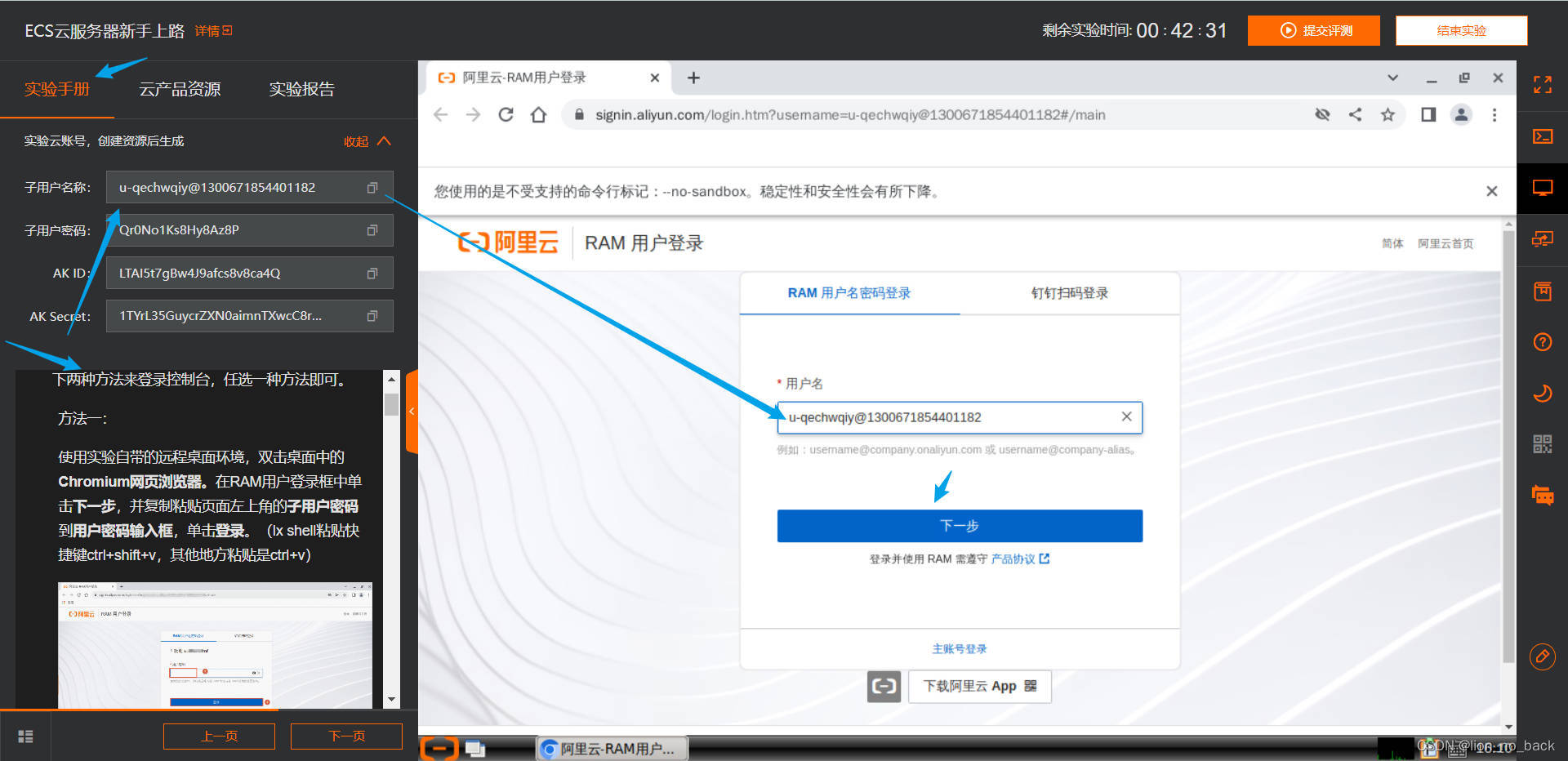Toggle the night mode moon icon
1568x761 pixels.
click(x=1542, y=394)
